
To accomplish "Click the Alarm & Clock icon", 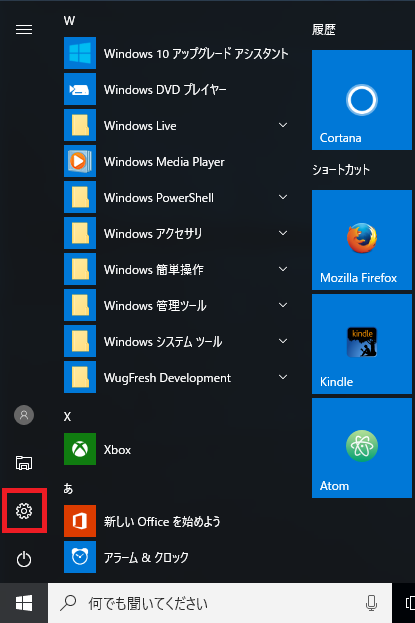I will [x=80, y=557].
